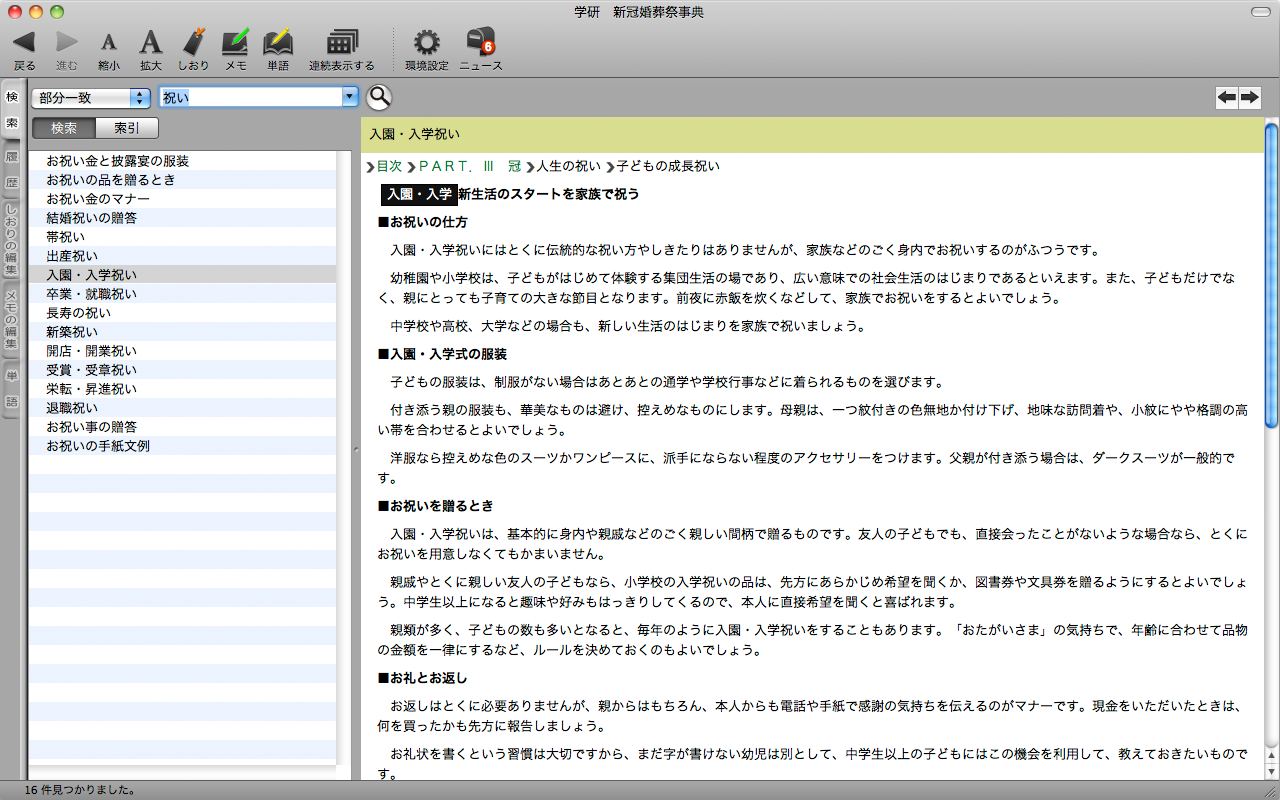Open the メモ memo tool
Viewport: 1280px width, 800px height.
[x=235, y=42]
